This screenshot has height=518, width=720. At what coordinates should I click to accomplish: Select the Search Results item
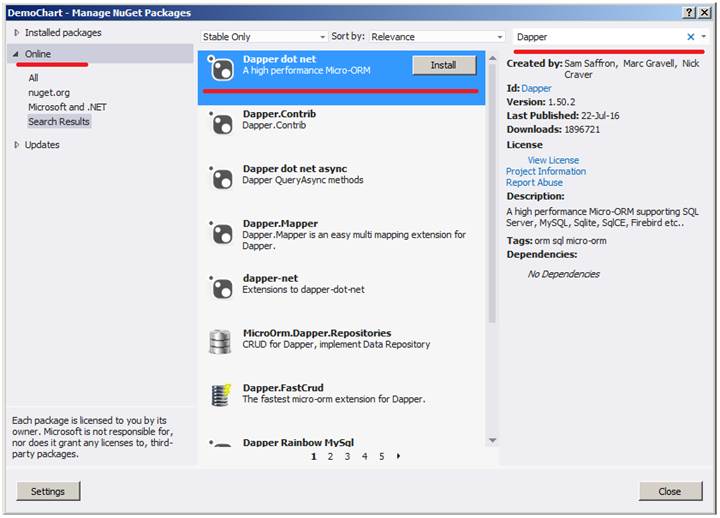59,122
